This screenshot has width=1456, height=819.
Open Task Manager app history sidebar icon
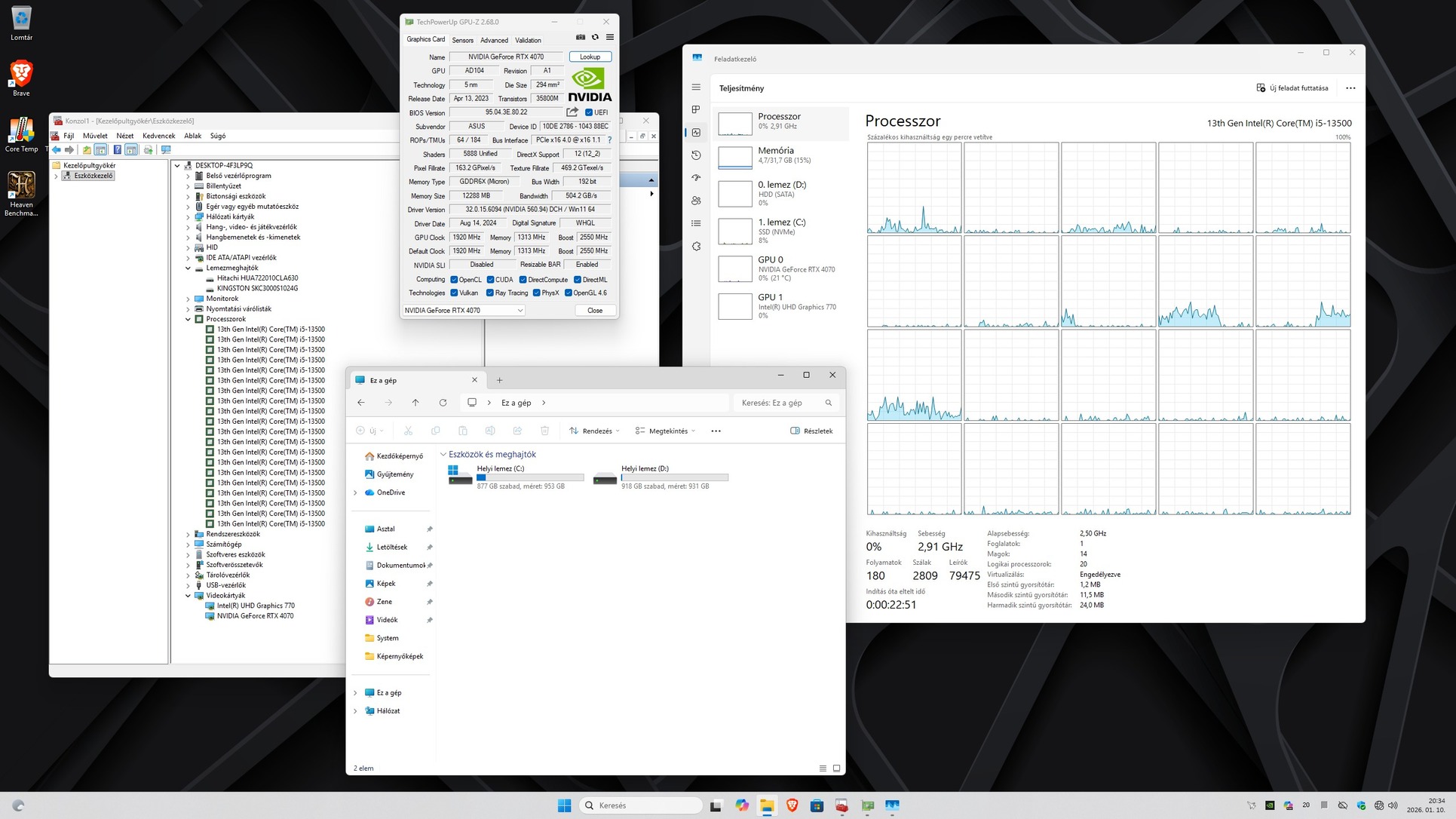(x=696, y=155)
